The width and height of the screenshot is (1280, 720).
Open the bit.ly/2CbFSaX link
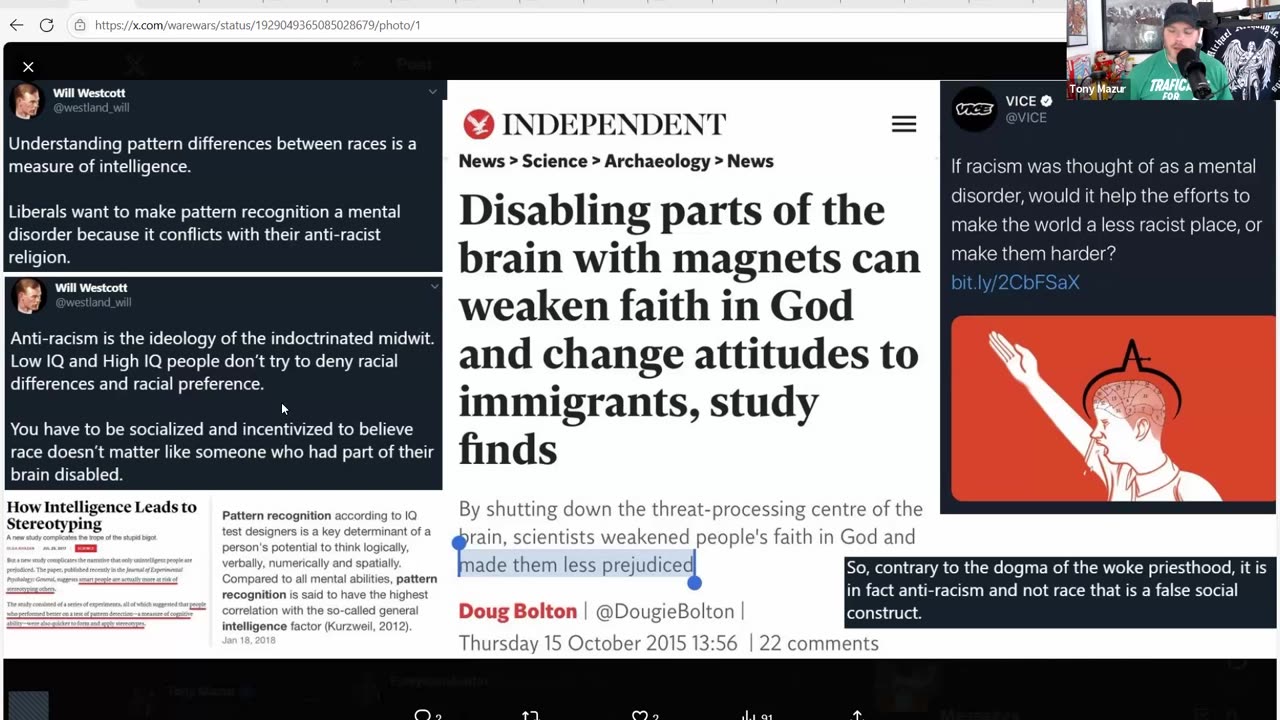pos(1015,282)
